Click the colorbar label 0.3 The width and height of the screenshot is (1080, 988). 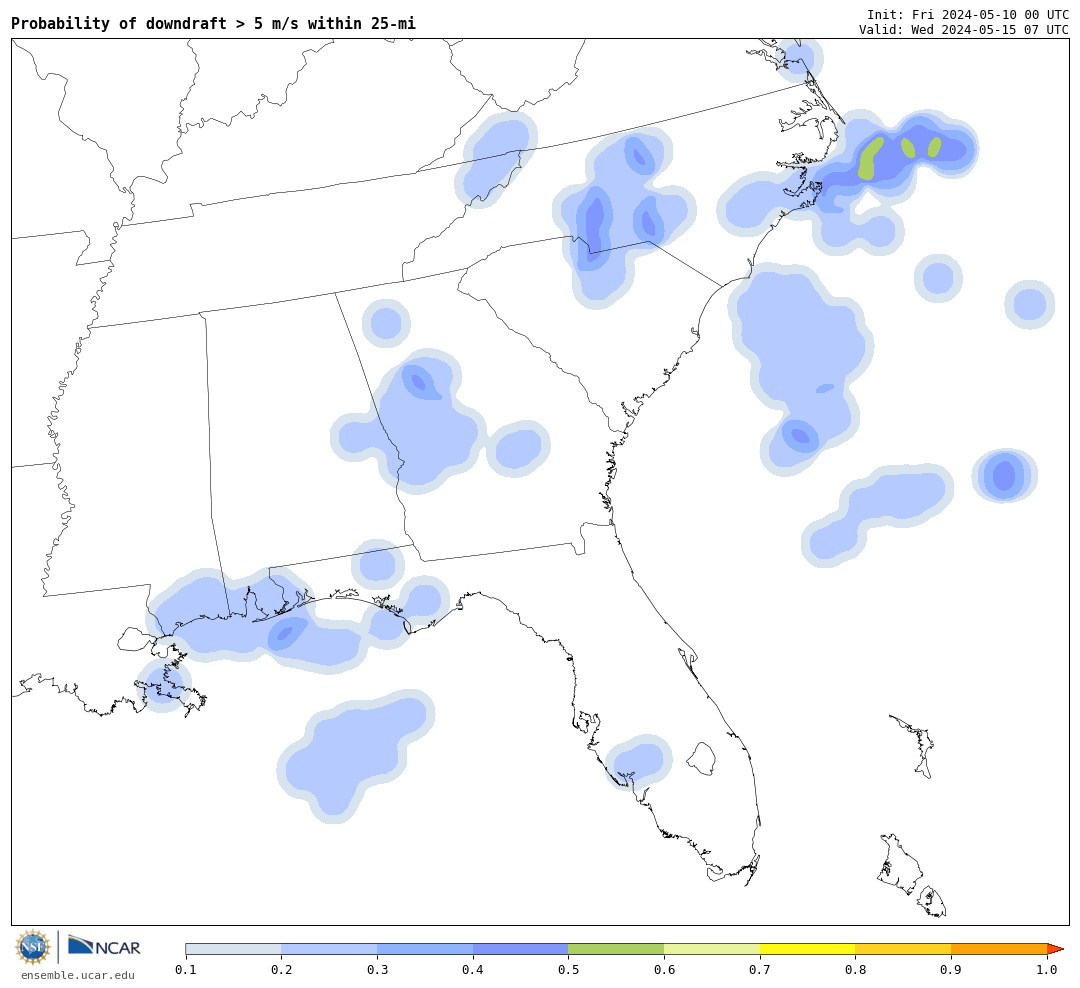point(377,970)
